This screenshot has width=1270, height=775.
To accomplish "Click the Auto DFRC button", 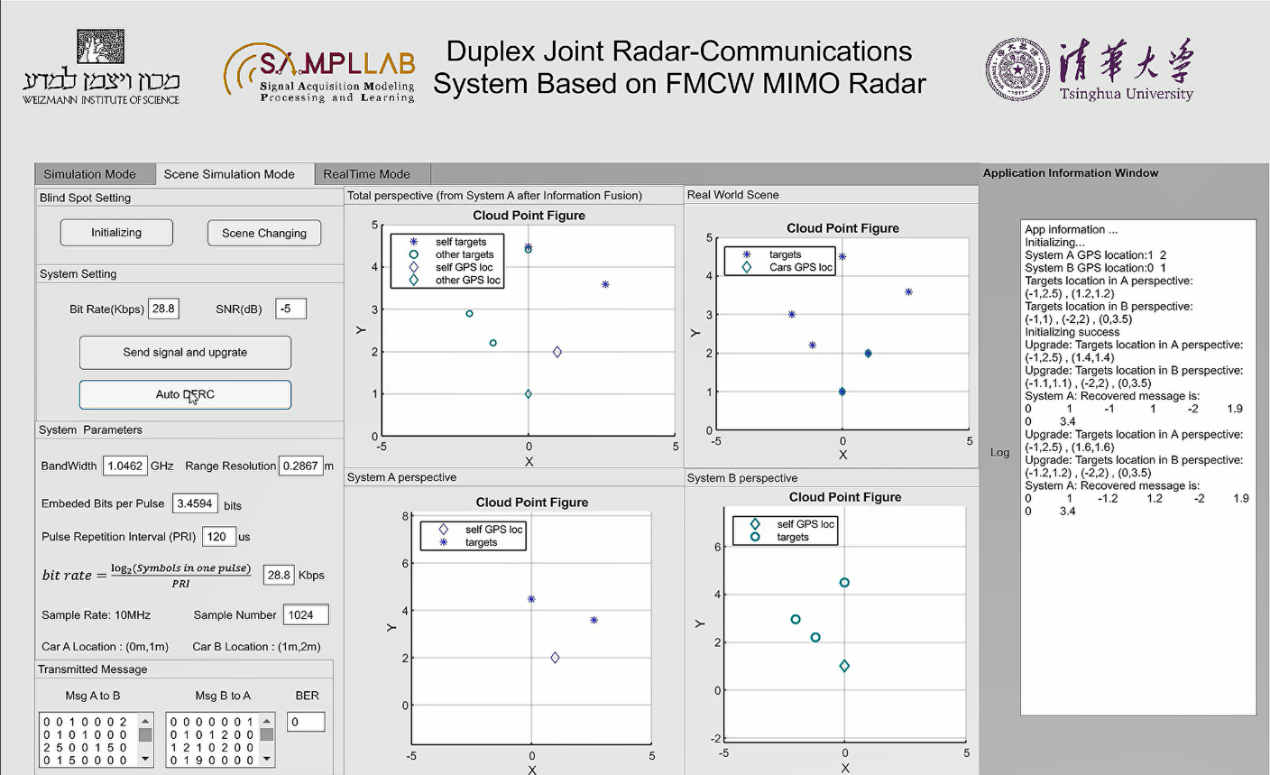I will [185, 395].
